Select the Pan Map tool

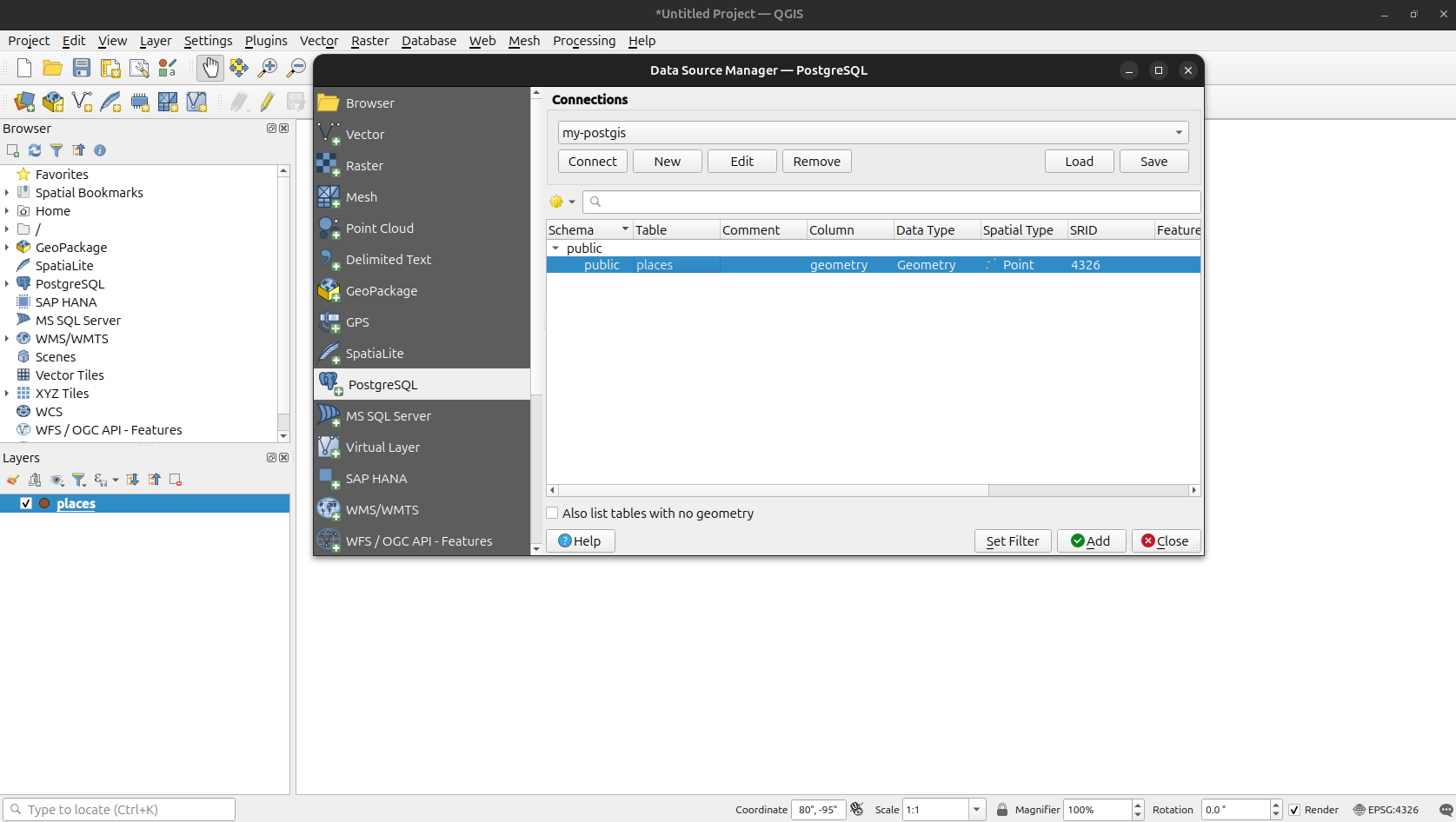pyautogui.click(x=211, y=67)
